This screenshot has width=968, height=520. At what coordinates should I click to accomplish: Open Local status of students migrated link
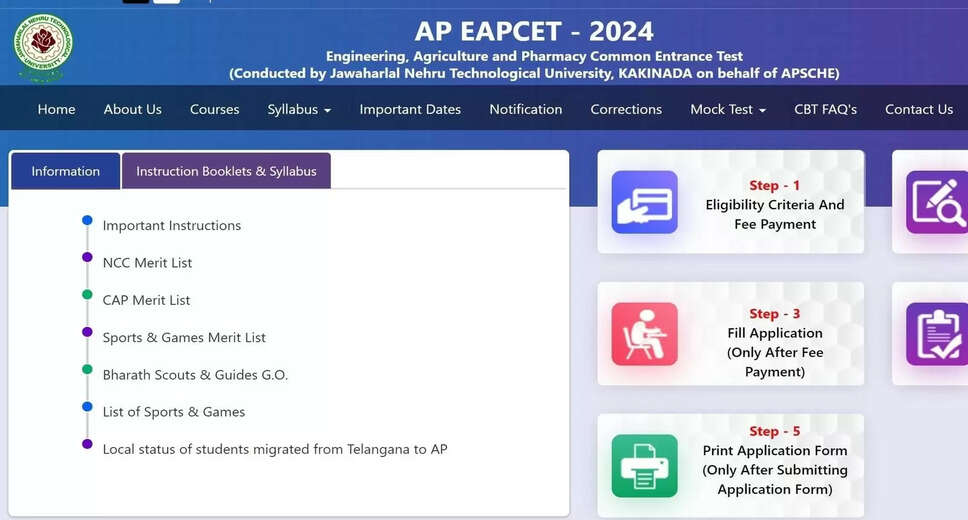coord(275,450)
